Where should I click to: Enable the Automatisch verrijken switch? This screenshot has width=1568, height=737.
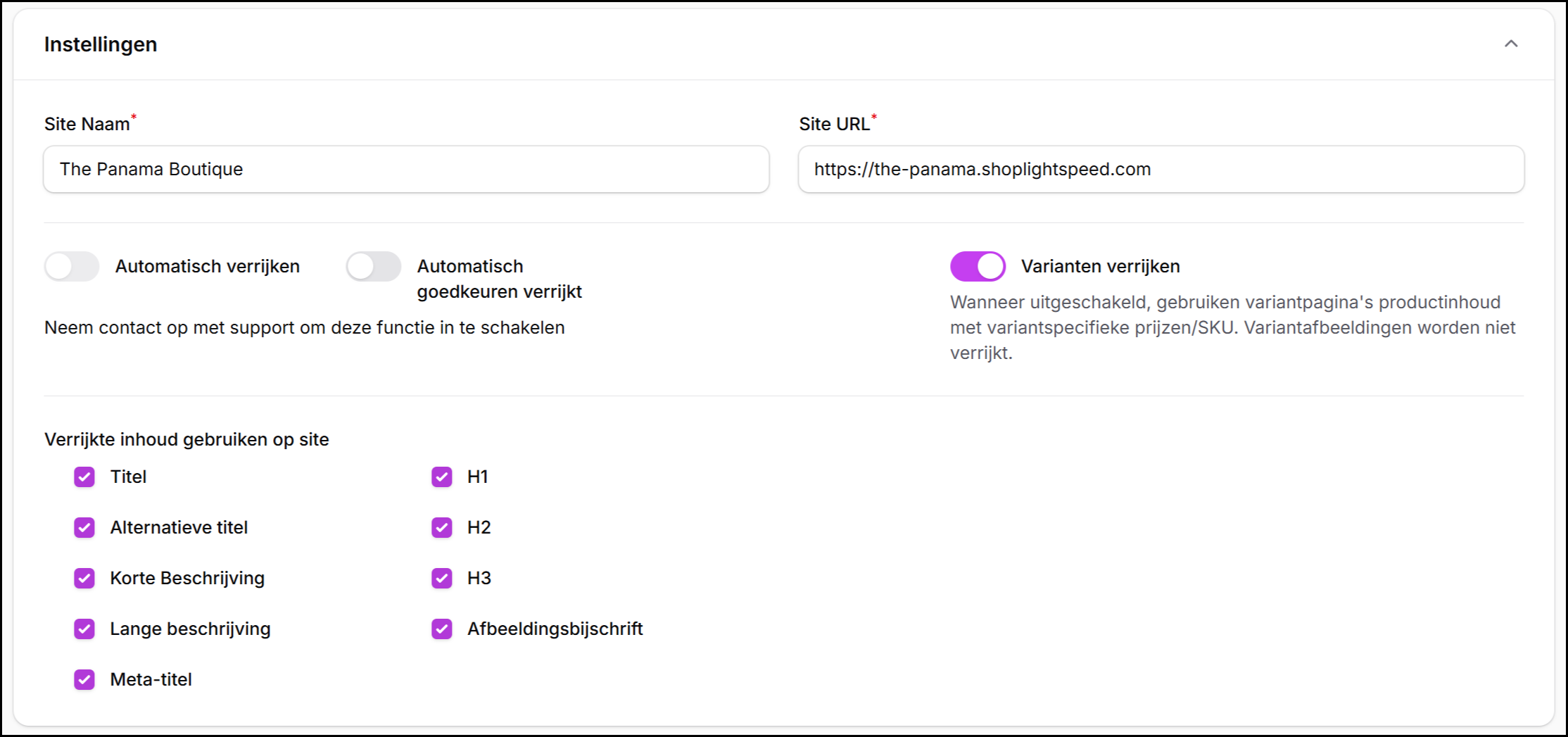tap(72, 267)
